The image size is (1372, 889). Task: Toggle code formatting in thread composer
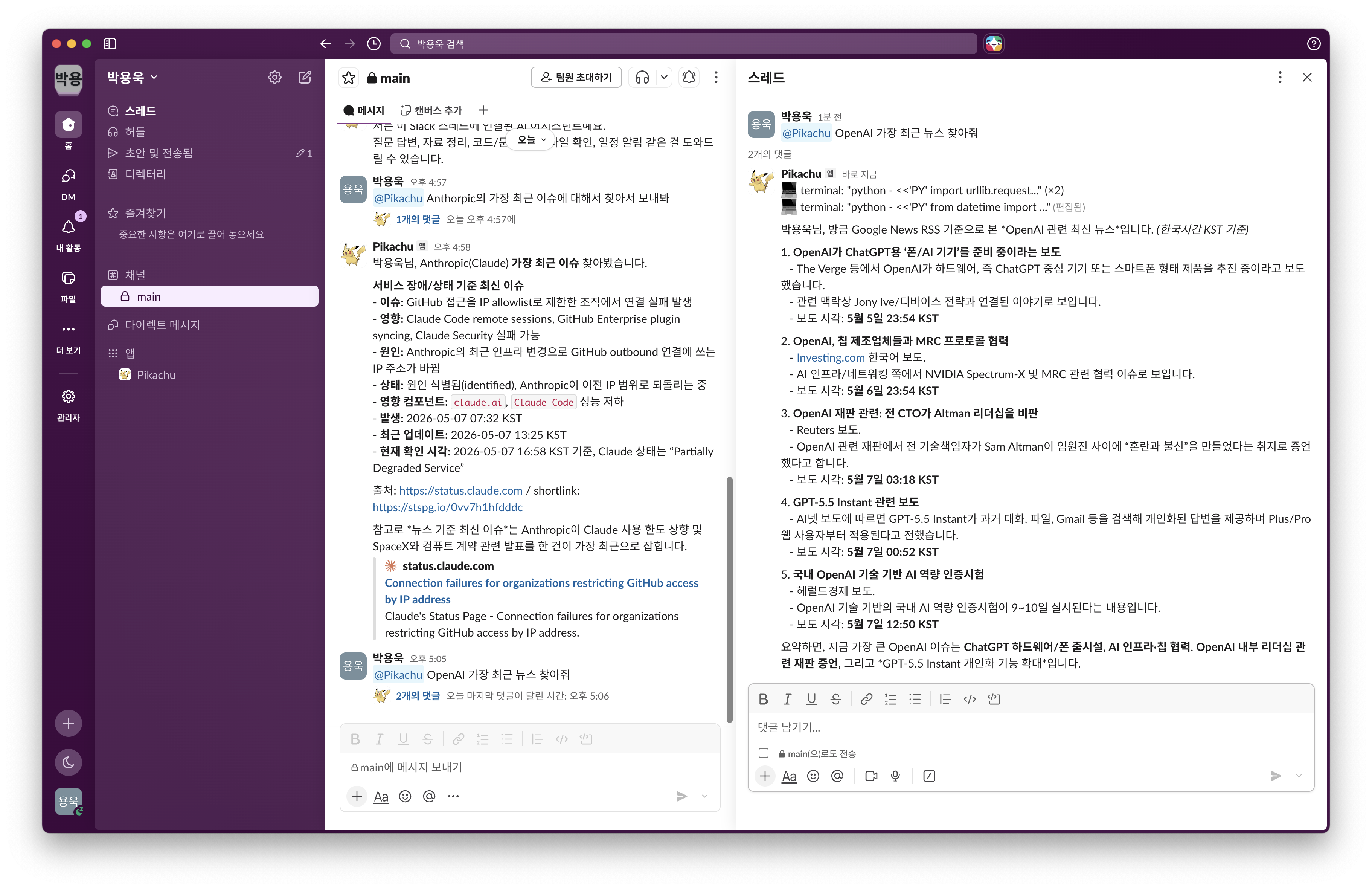pyautogui.click(x=970, y=699)
